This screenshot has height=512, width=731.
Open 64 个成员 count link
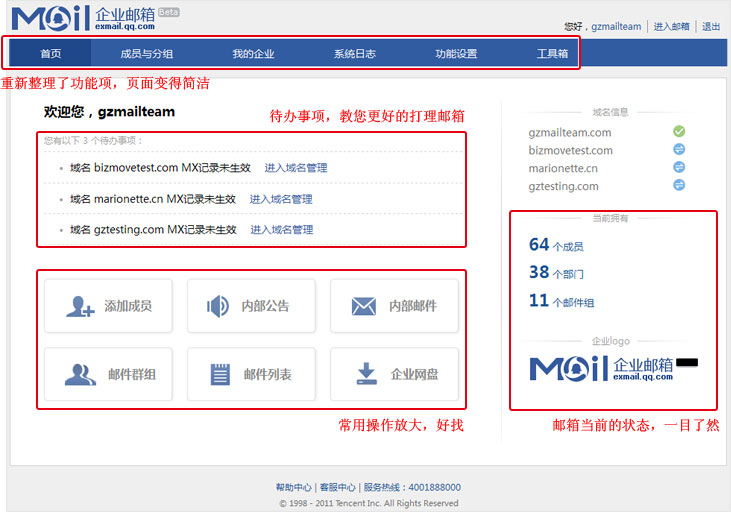pyautogui.click(x=556, y=245)
